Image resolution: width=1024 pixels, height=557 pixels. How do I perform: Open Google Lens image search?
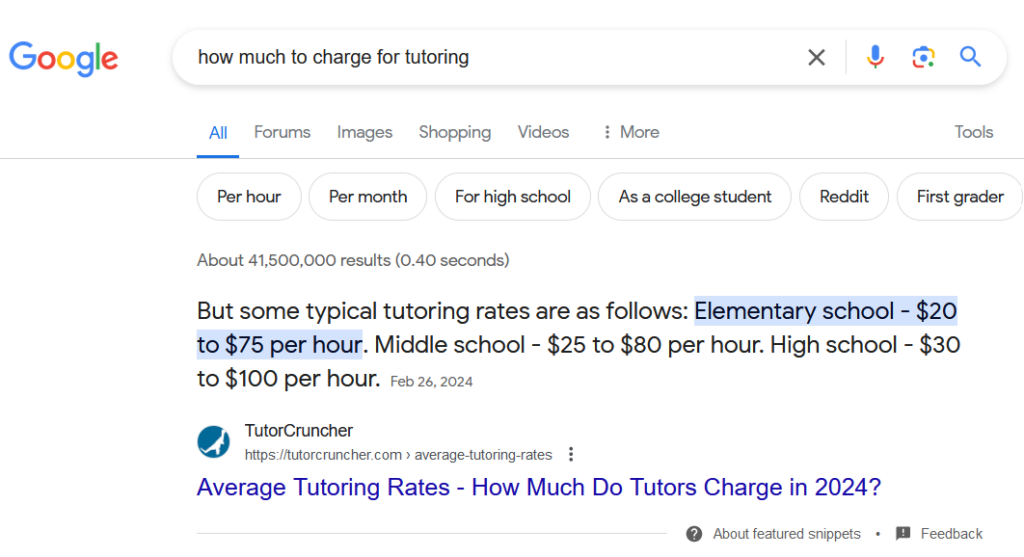[x=923, y=57]
